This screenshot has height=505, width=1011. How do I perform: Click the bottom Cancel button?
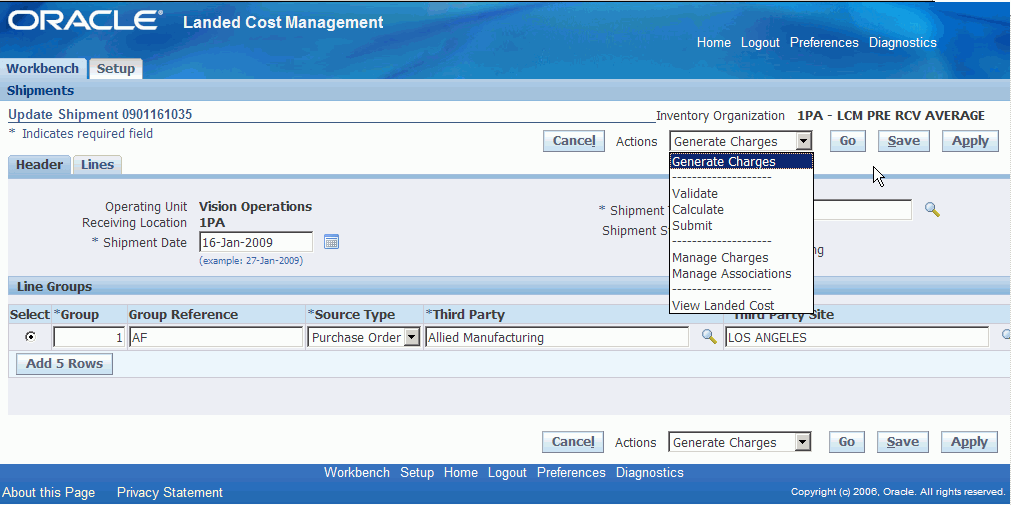coord(573,442)
